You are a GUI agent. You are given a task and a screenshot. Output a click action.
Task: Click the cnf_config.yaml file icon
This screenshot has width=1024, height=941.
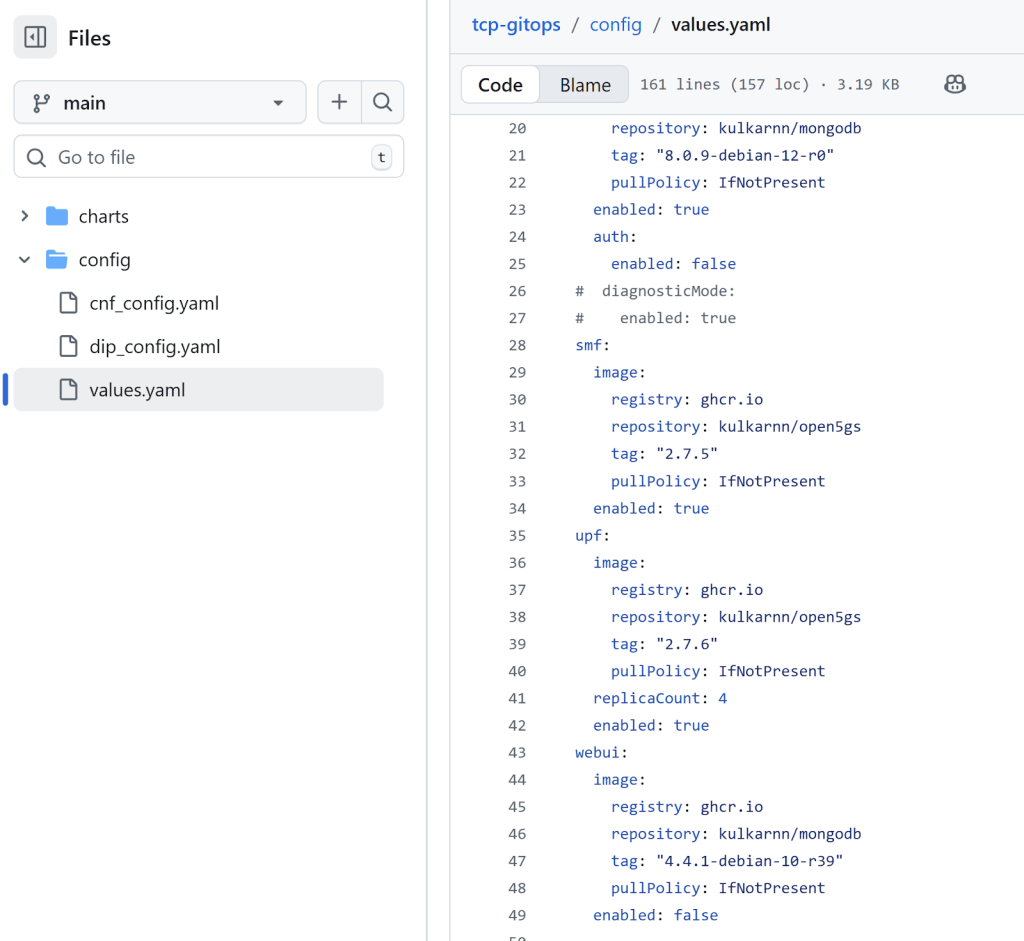(68, 303)
